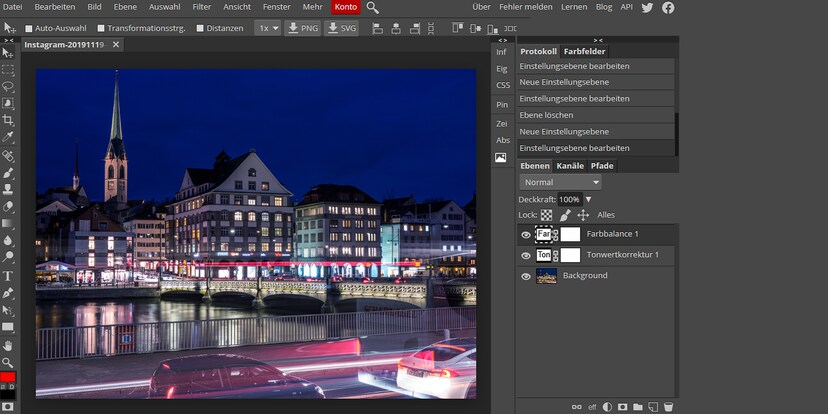This screenshot has width=828, height=414.
Task: Click the black background color swatch
Action: click(x=8, y=394)
